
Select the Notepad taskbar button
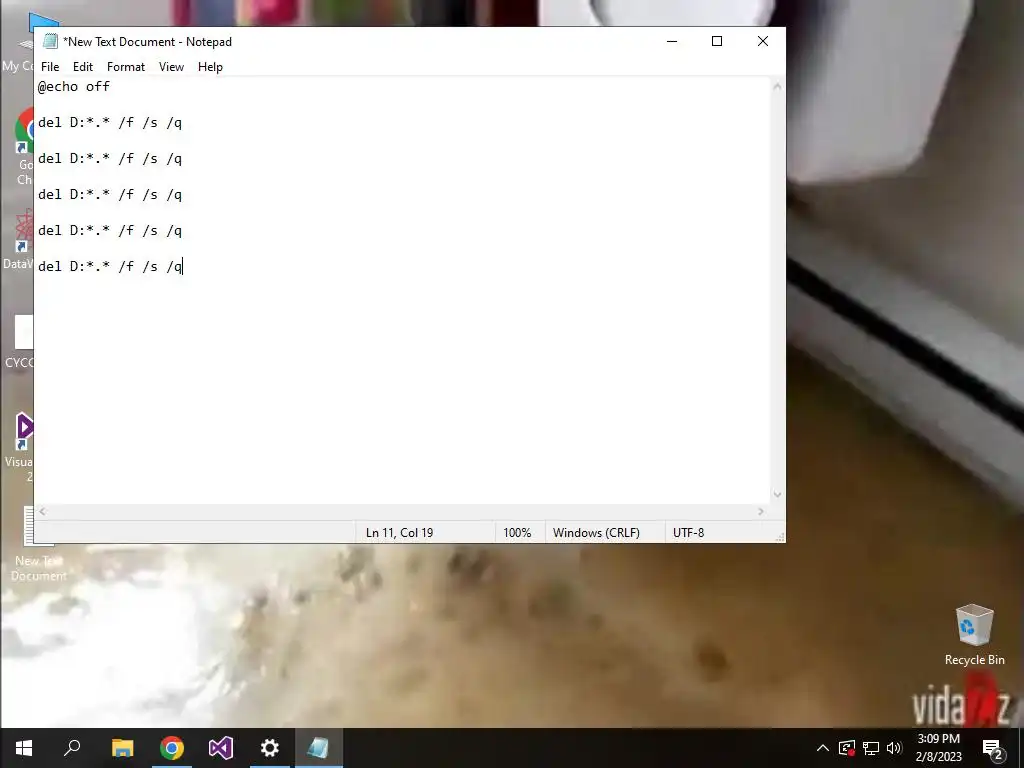(319, 748)
